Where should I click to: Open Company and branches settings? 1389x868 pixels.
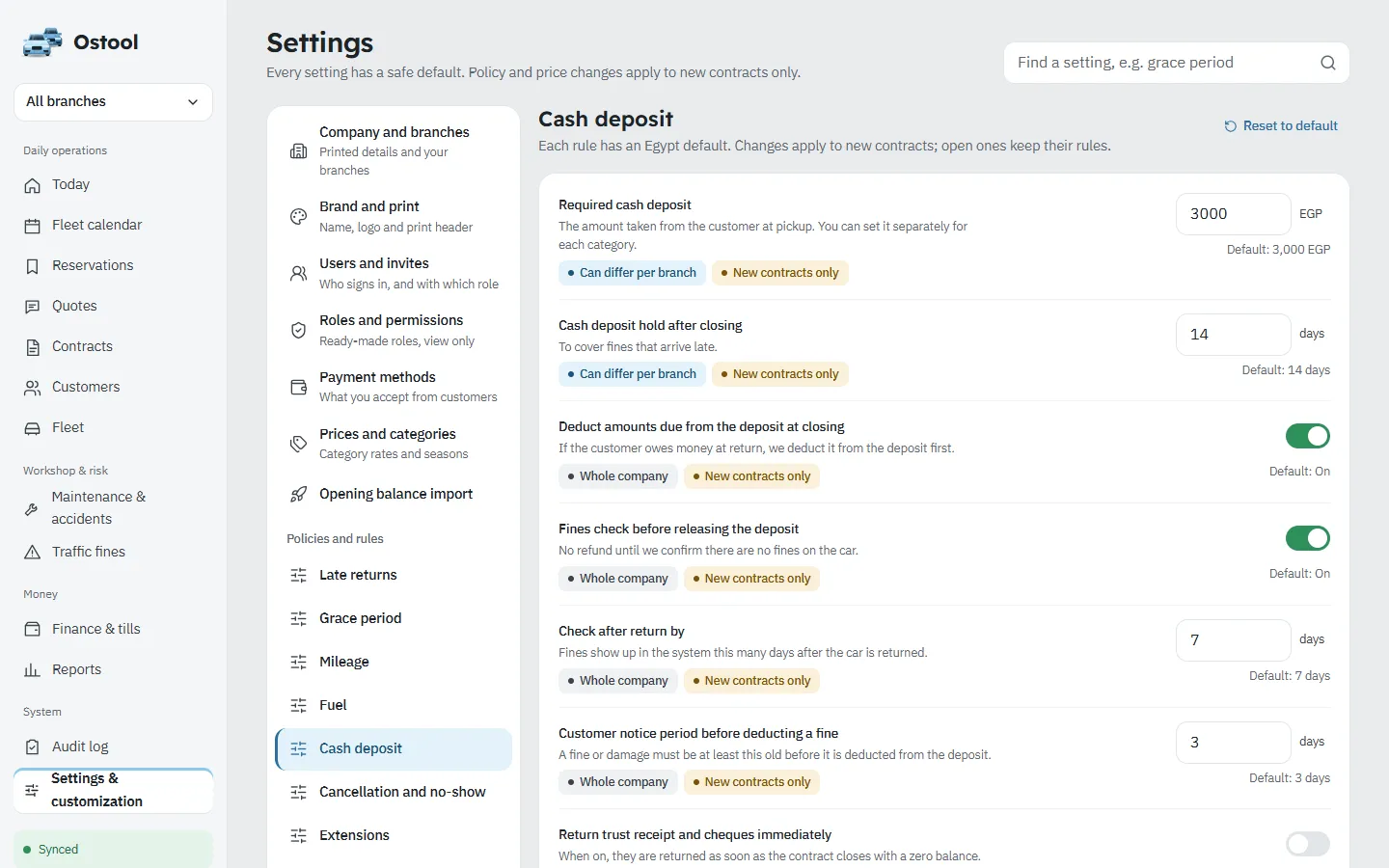[394, 151]
